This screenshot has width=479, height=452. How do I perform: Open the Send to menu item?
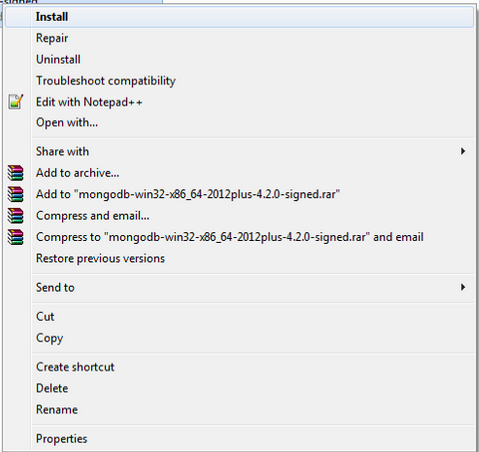[x=239, y=287]
